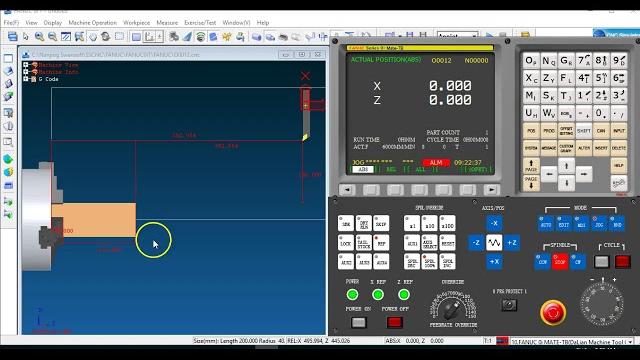
Task: Open the Display menu
Action: click(53, 23)
